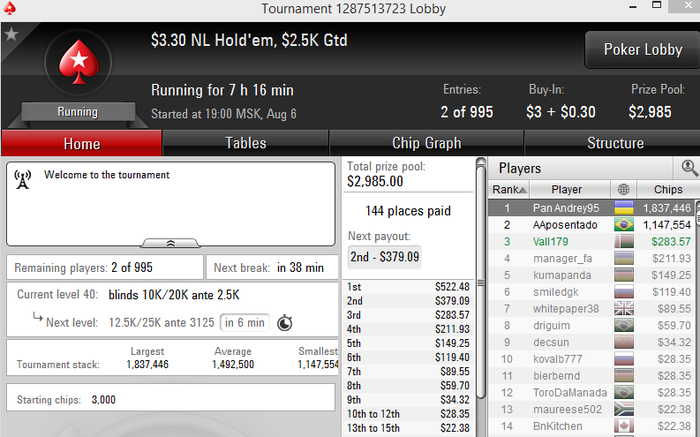Open the Structure tab
Screen dimensions: 700x437
pos(614,143)
